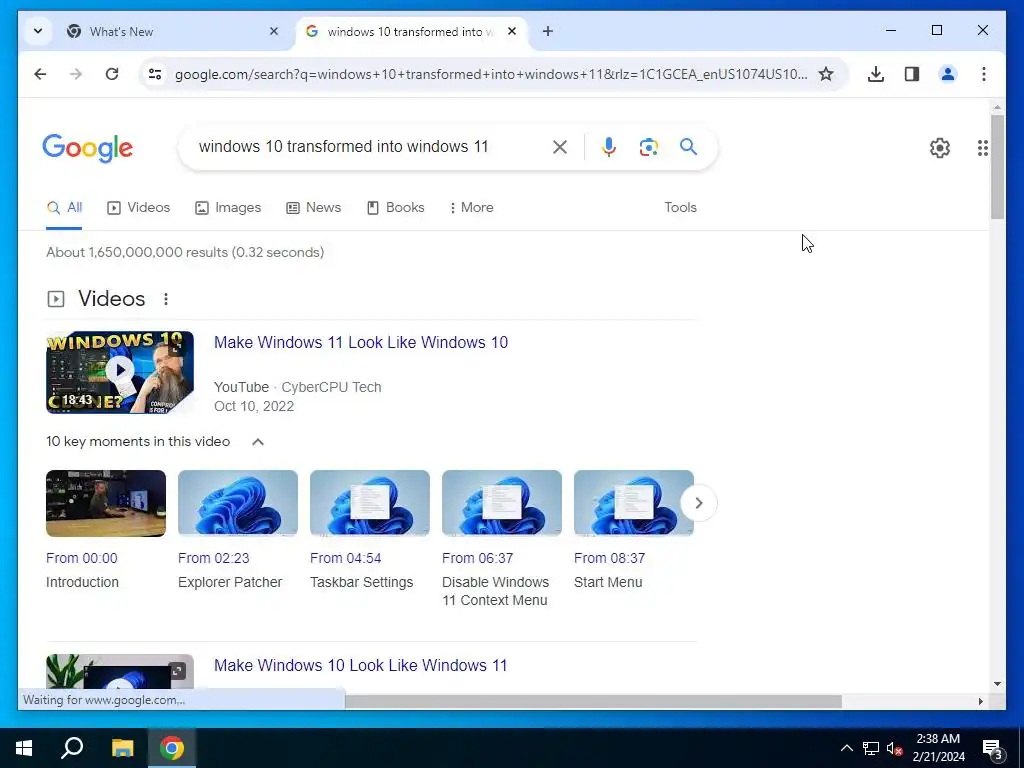Close the Google search results tab
Image resolution: width=1024 pixels, height=768 pixels.
click(512, 31)
